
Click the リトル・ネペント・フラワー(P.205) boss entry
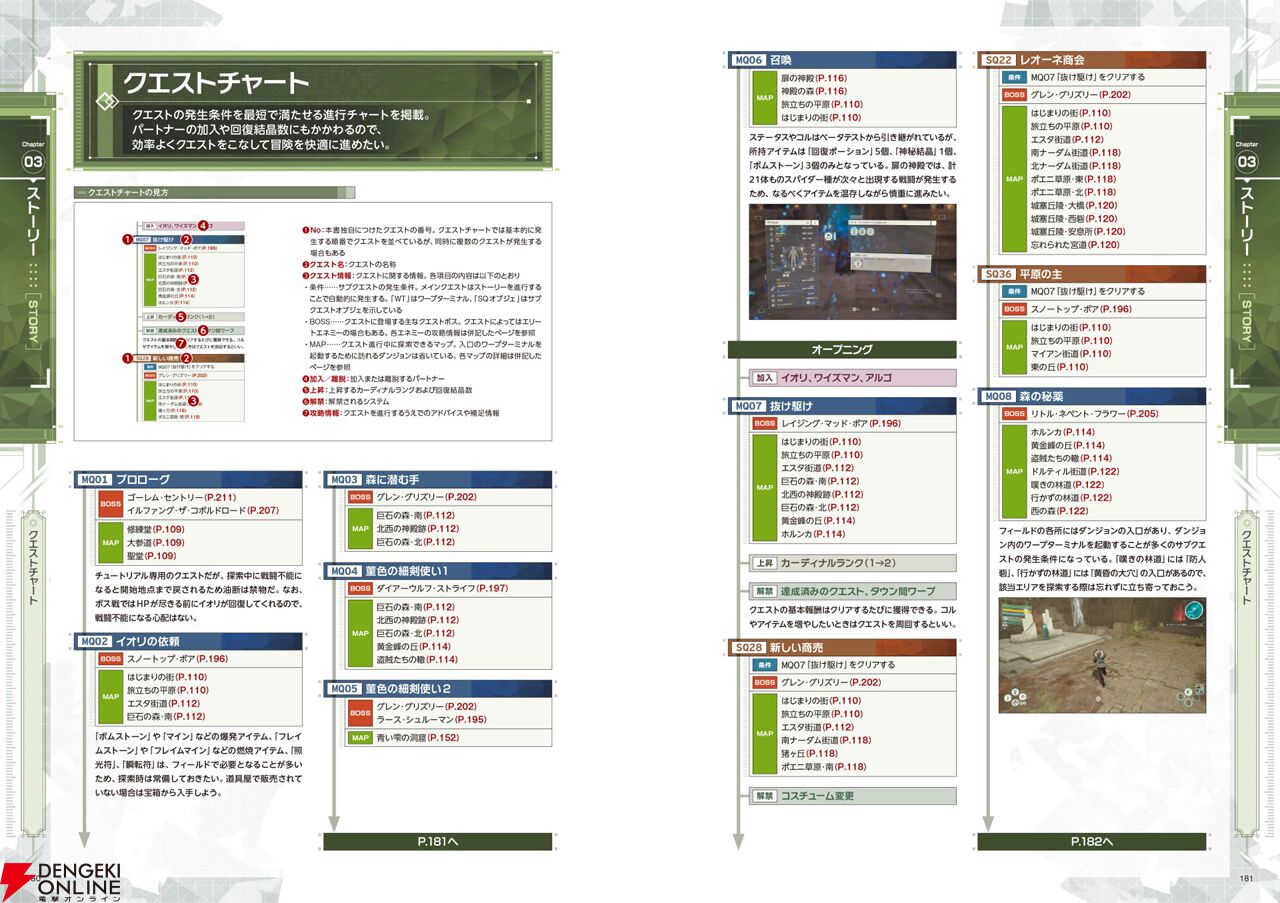tap(1095, 414)
